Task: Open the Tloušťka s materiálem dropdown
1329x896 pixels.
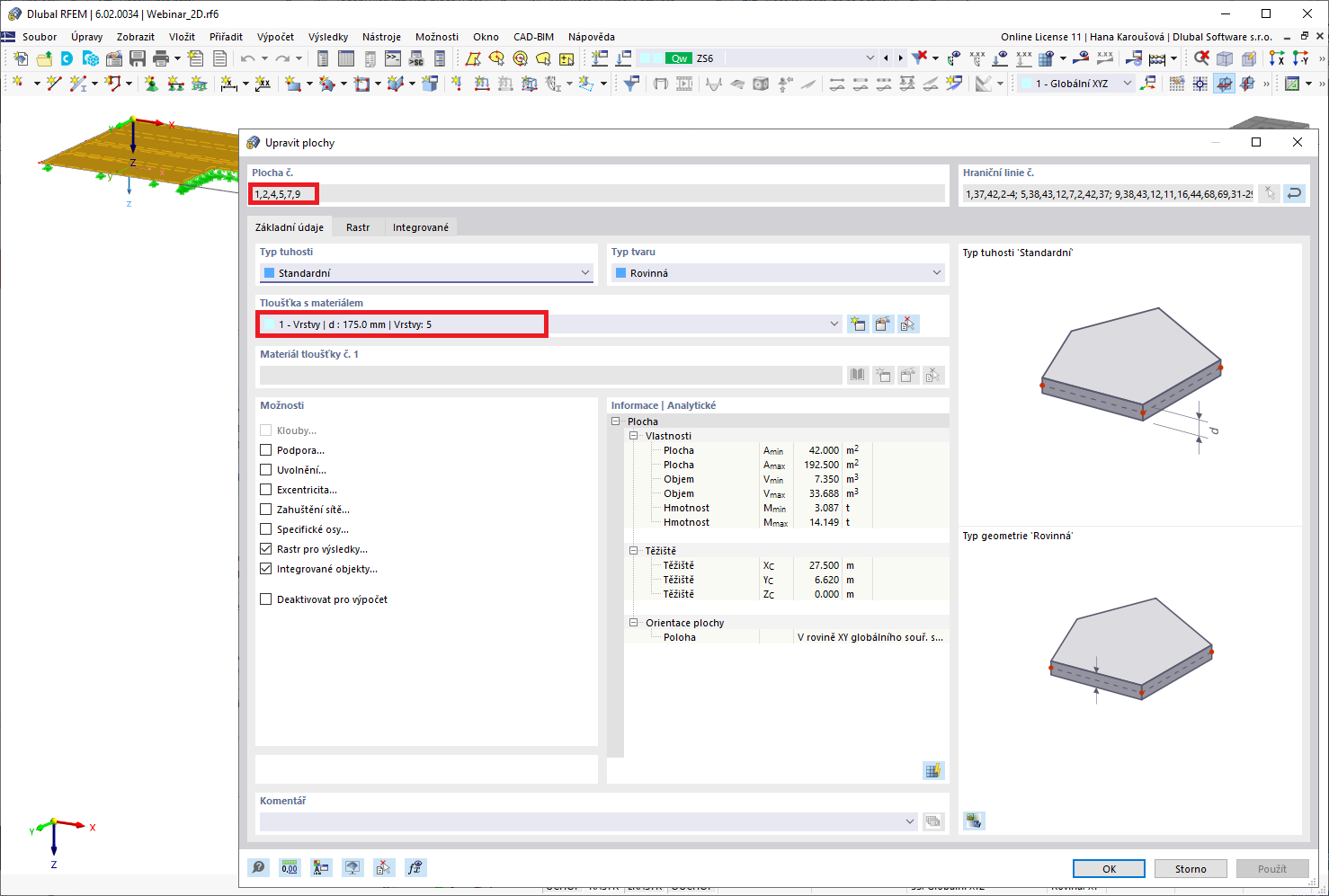Action: pos(550,324)
